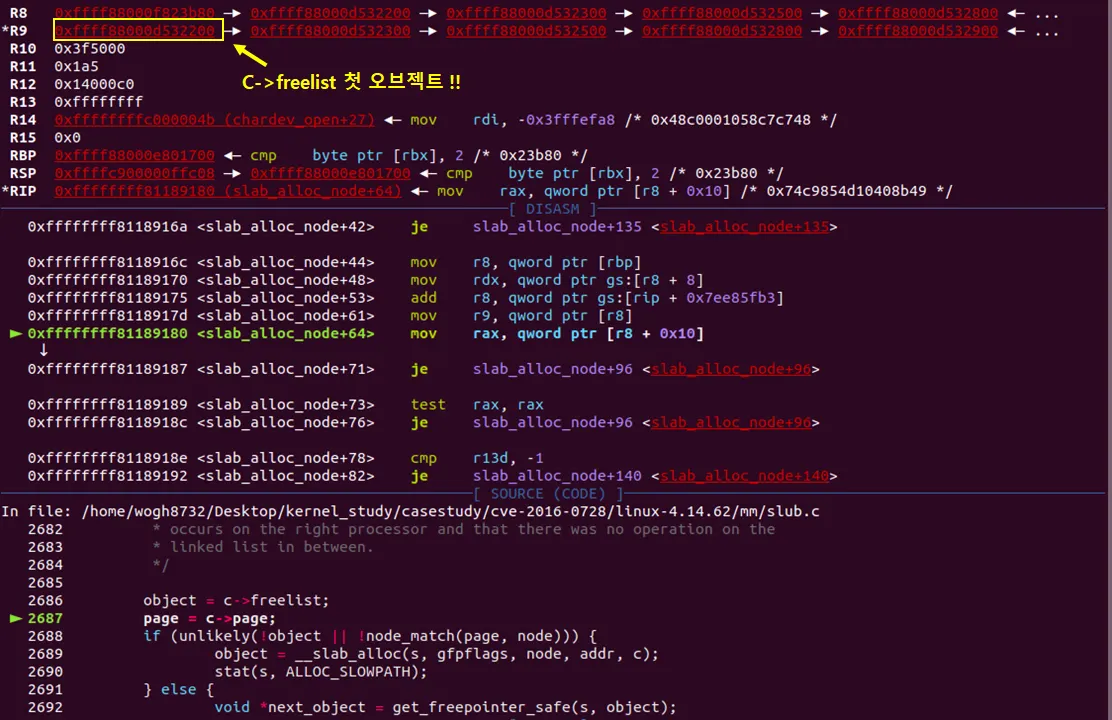Click the RSP value 0xffffc900000ffc08
This screenshot has width=1112, height=720.
point(134,172)
